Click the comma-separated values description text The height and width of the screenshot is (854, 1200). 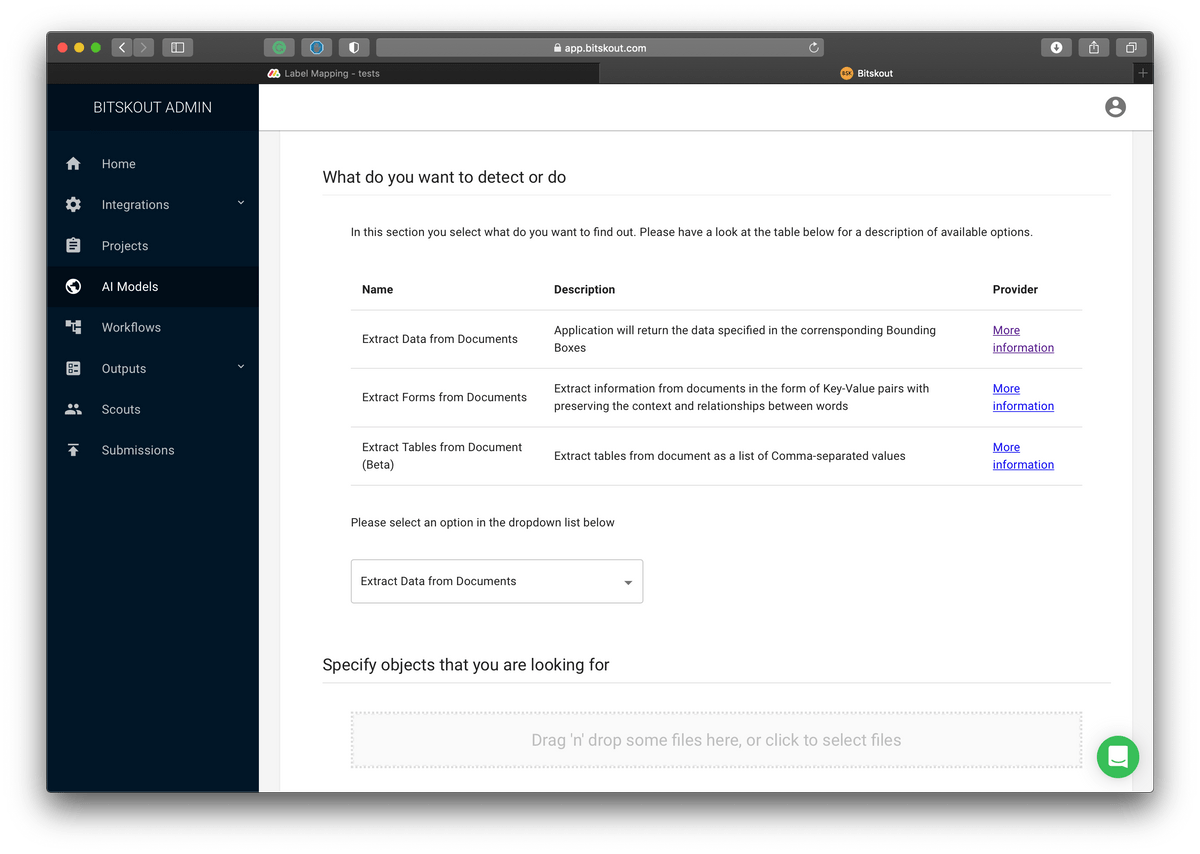point(730,456)
